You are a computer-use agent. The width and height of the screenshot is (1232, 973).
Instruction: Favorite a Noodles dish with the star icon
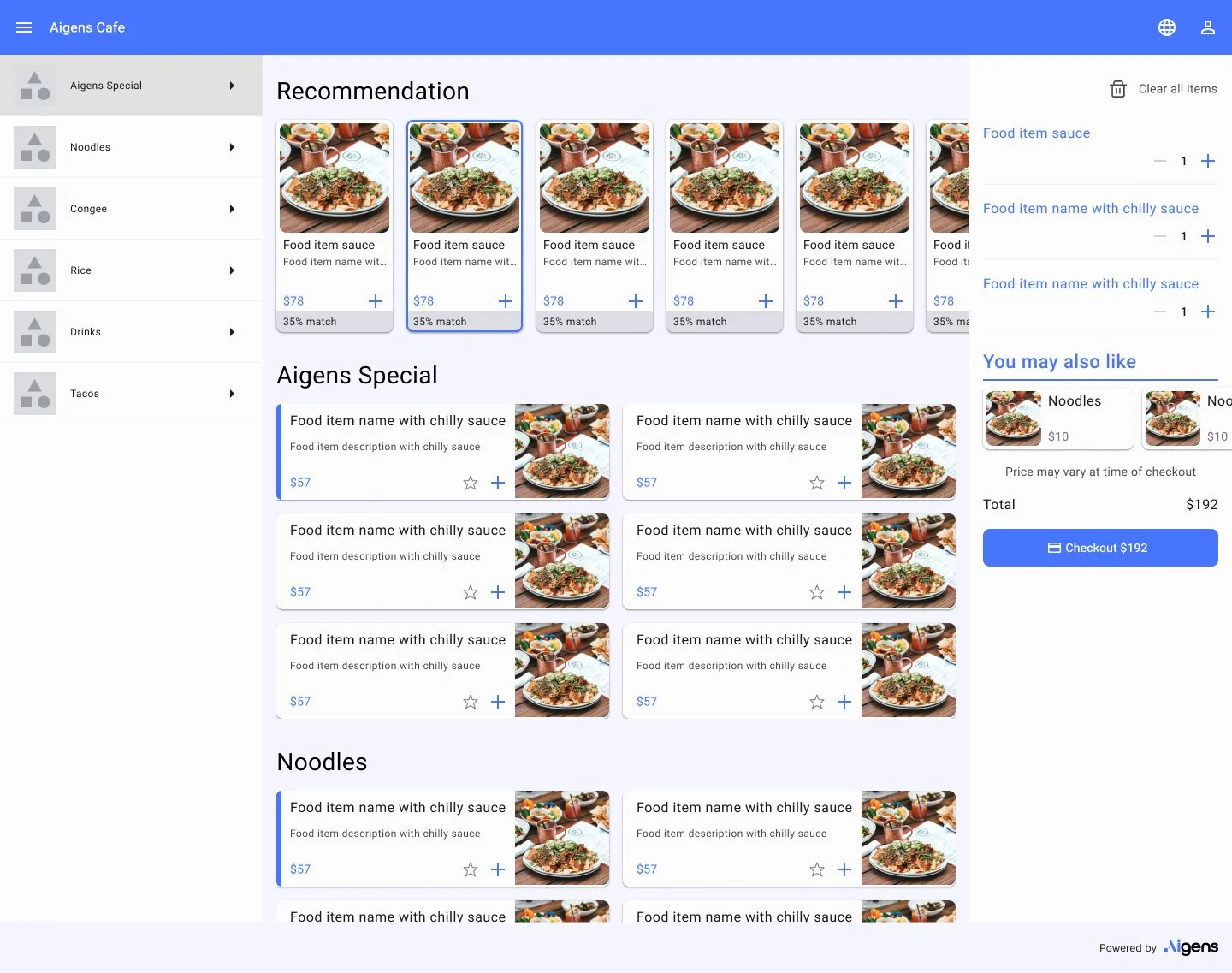470,869
